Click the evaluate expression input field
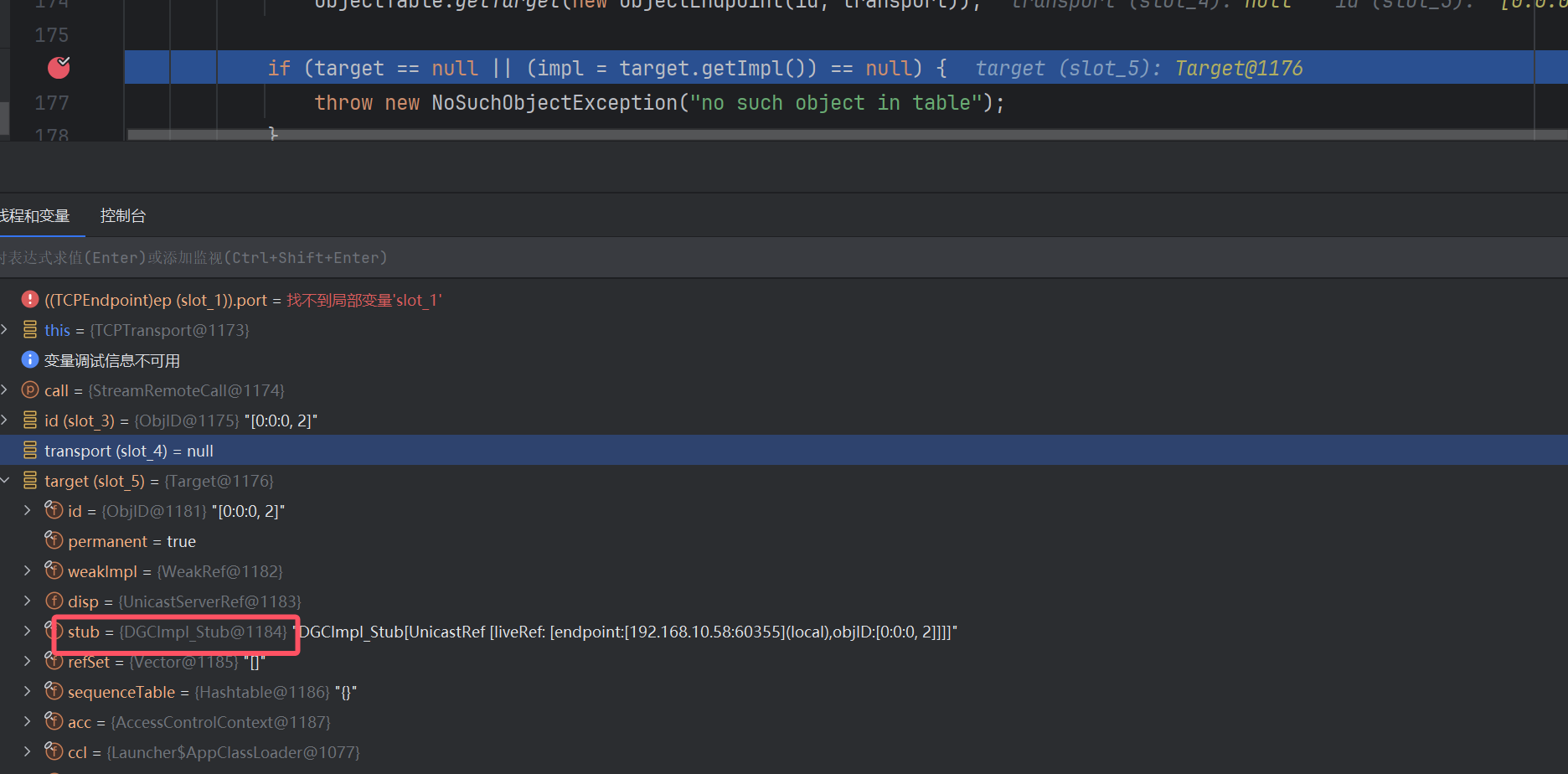Screen dimensions: 1568x774 (x=503, y=257)
